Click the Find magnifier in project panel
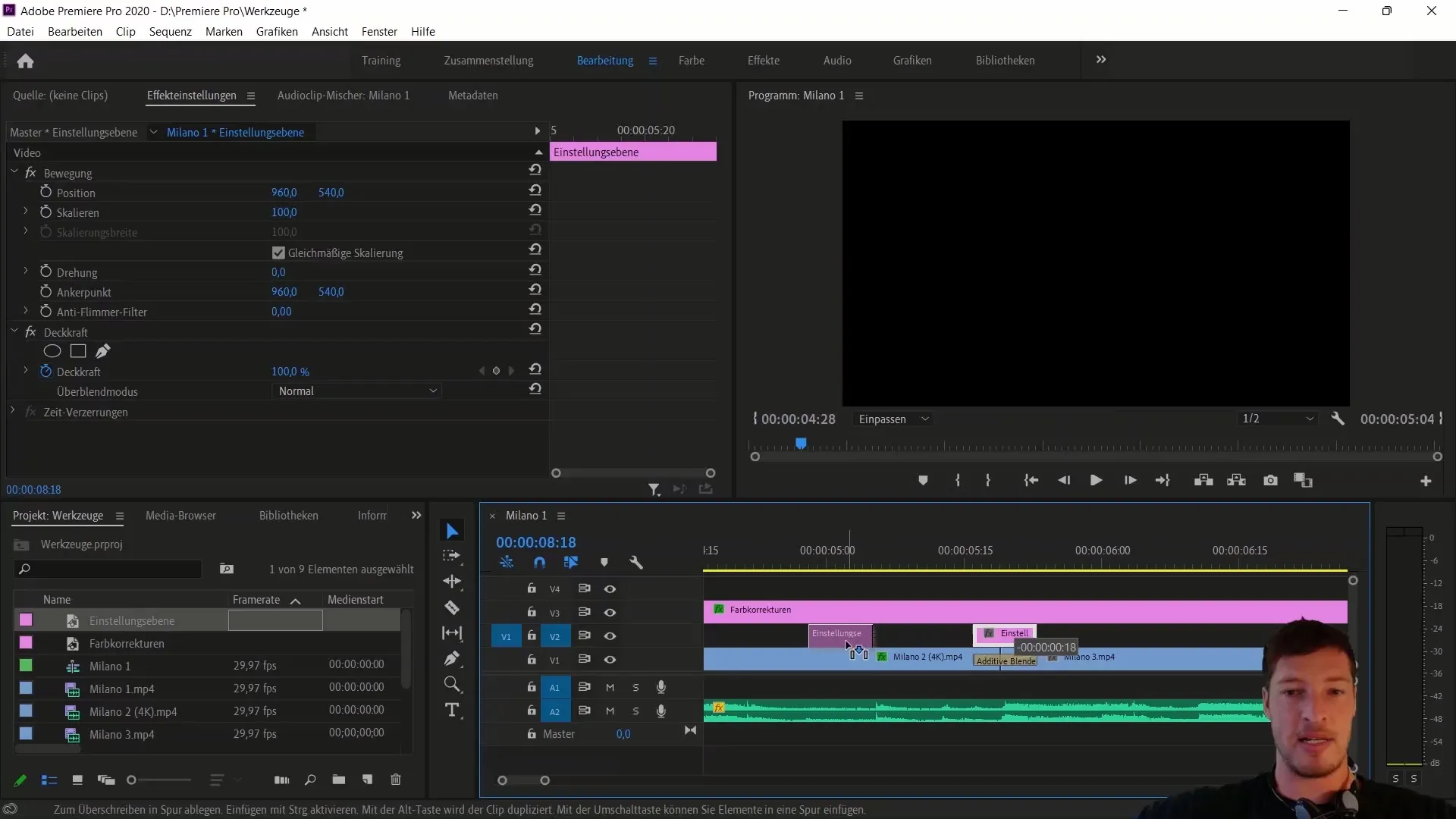This screenshot has width=1456, height=819. tap(310, 780)
